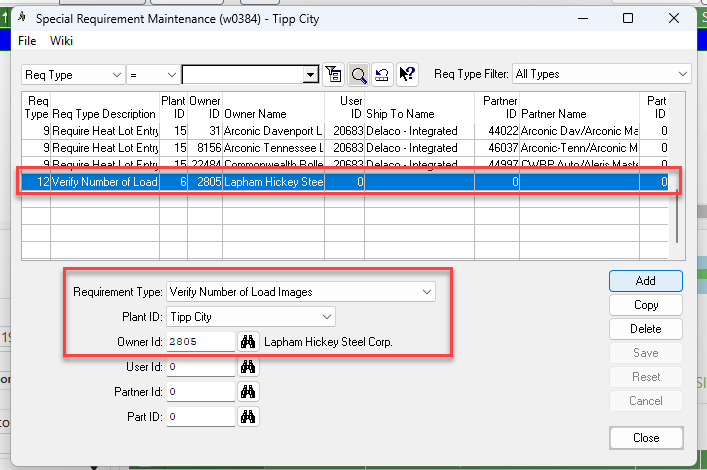Click partner ID cell 44022

(x=497, y=131)
